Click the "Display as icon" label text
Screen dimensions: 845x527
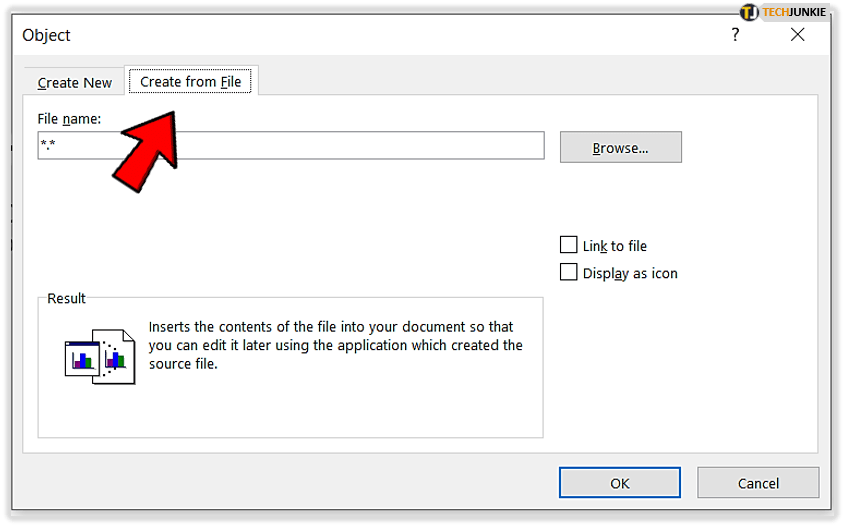click(630, 273)
